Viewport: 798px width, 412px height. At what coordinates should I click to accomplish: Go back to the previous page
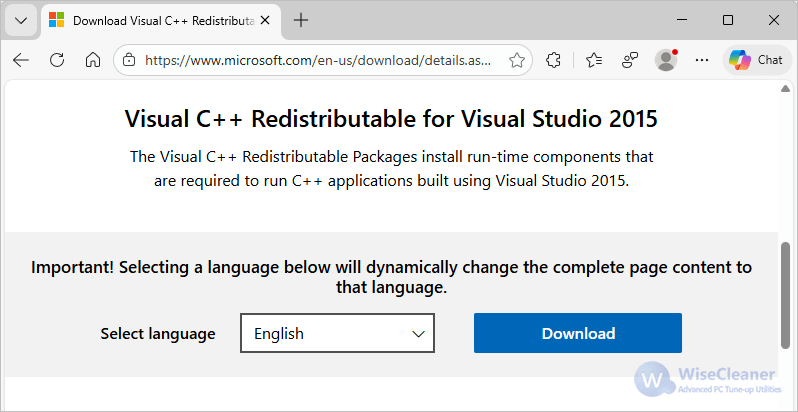click(21, 60)
